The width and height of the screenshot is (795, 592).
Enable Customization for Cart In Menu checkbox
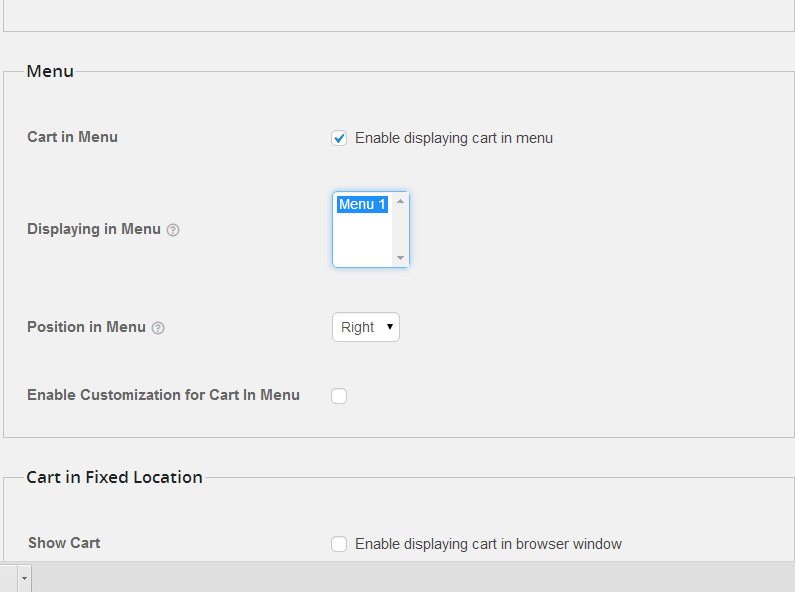339,396
